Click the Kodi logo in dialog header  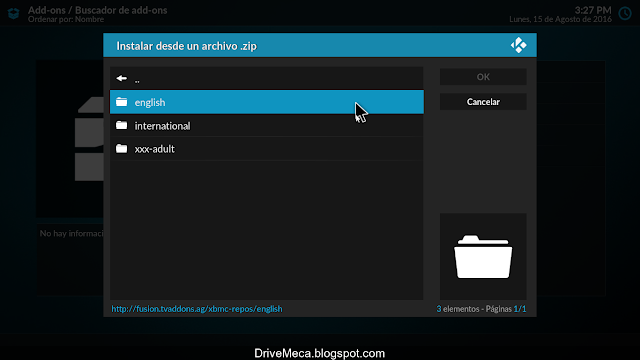click(x=518, y=45)
